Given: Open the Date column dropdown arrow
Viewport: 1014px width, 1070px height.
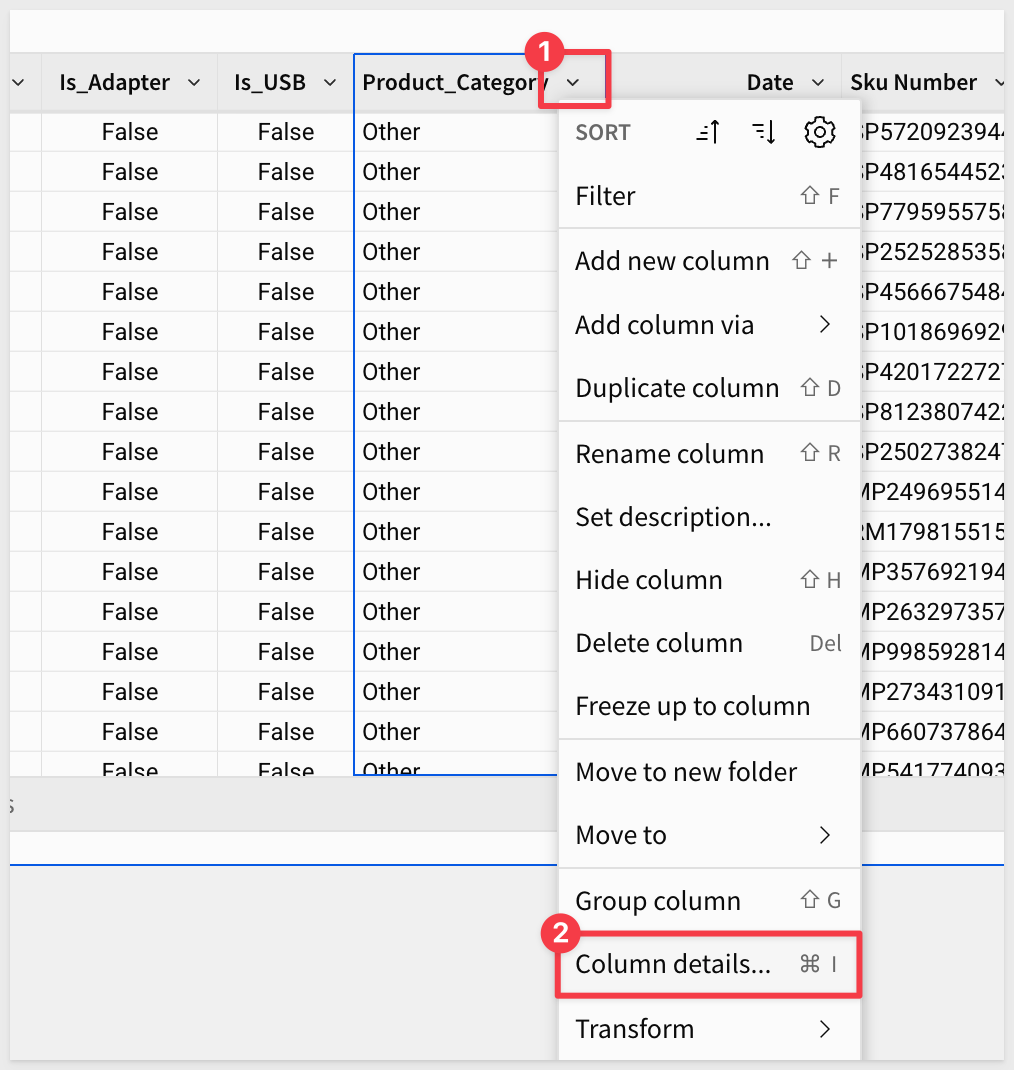Looking at the screenshot, I should coord(818,83).
